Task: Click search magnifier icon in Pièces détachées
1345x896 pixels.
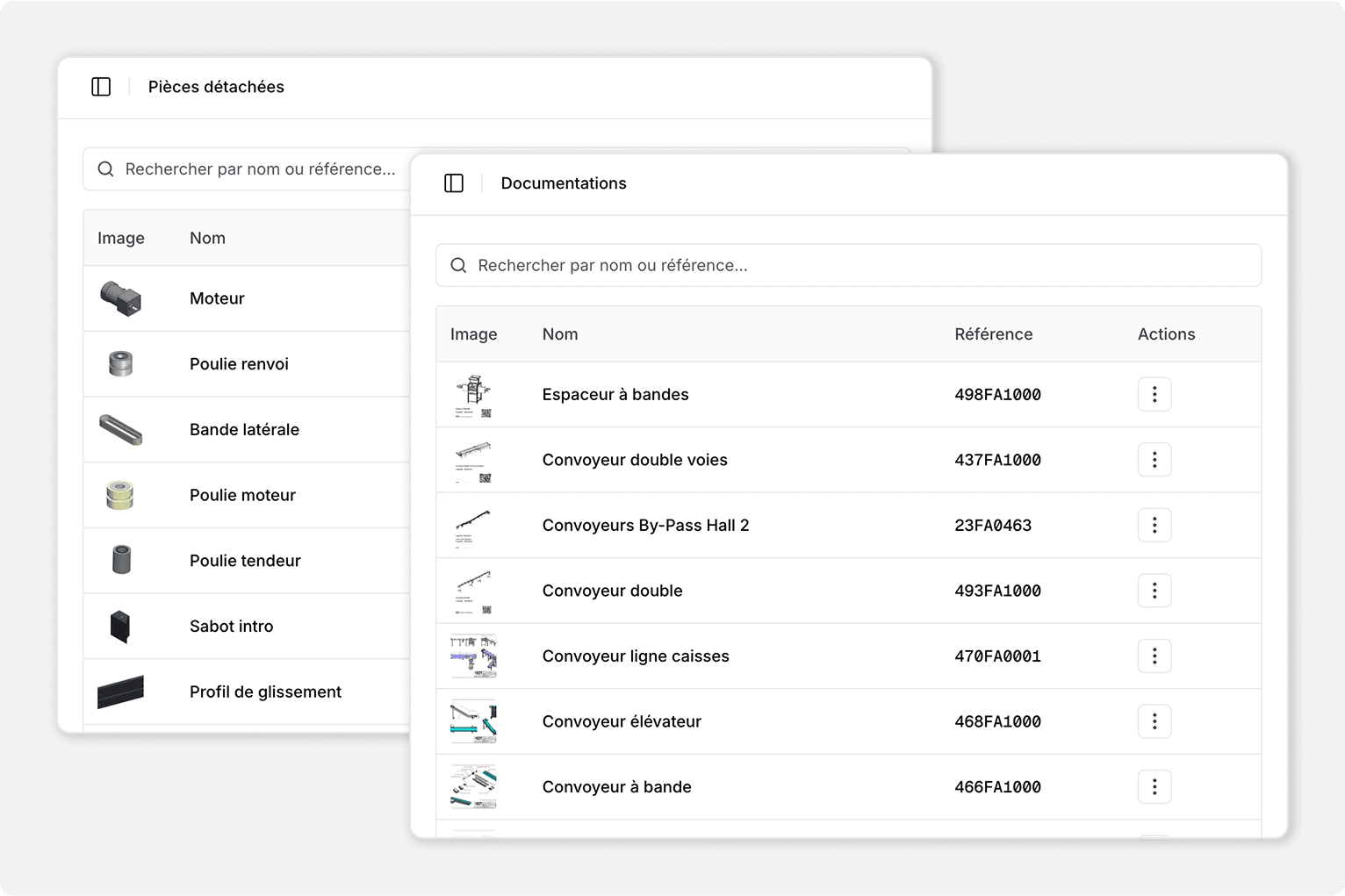Action: pyautogui.click(x=105, y=169)
